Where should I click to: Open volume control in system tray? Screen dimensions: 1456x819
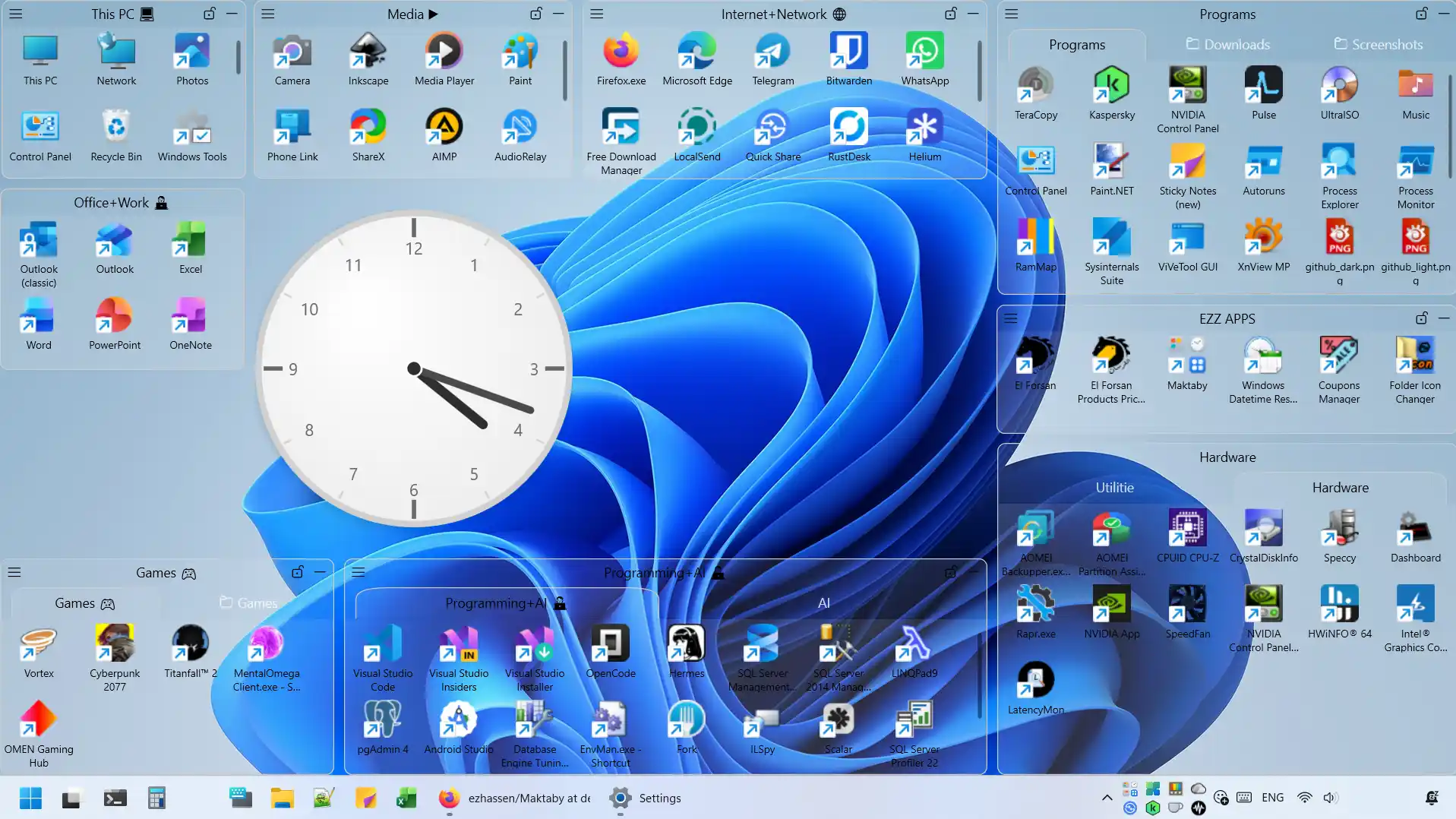pyautogui.click(x=1329, y=798)
